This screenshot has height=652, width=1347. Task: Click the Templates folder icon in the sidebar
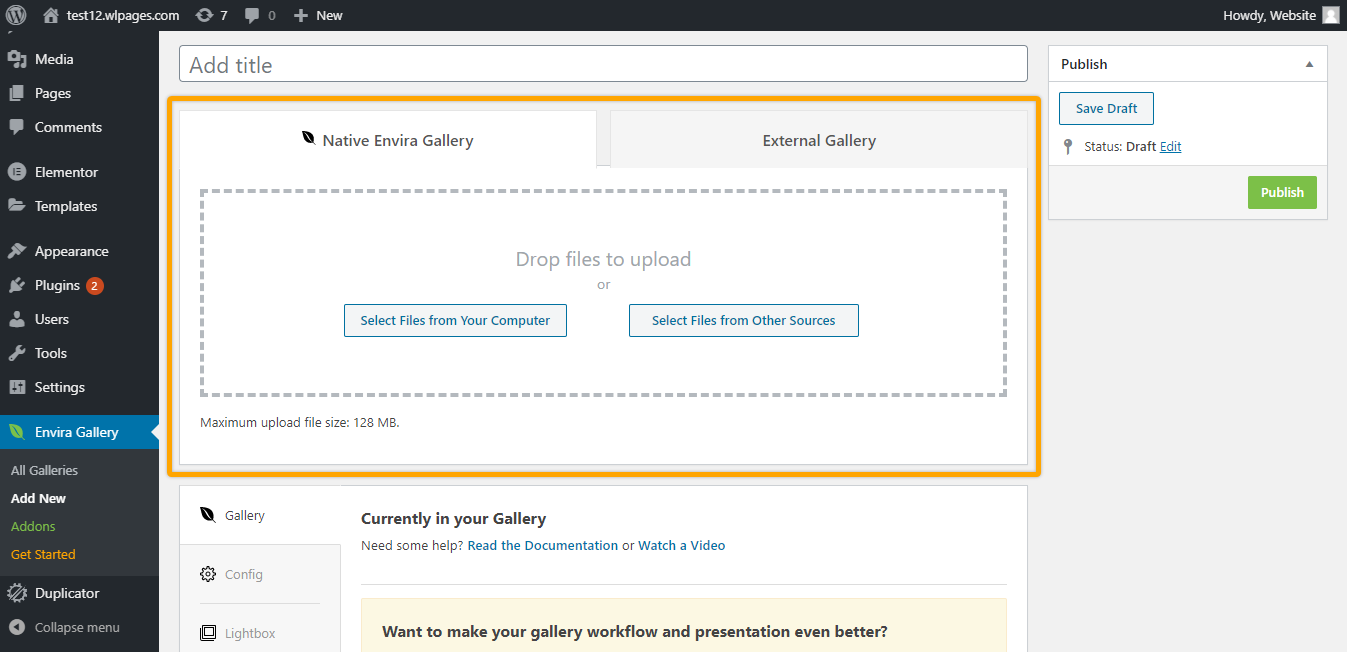pos(17,206)
